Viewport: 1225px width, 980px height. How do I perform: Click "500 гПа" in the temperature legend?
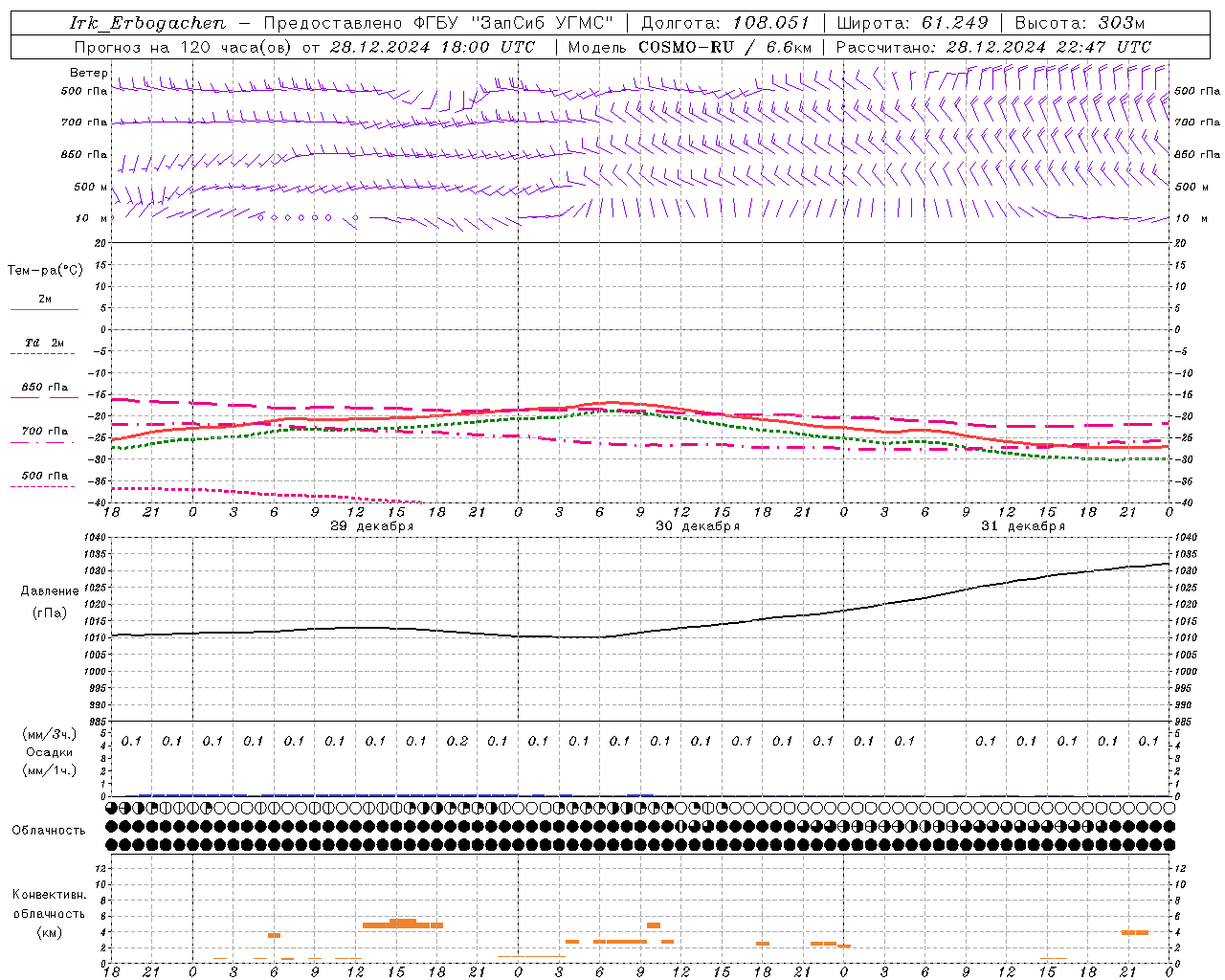click(x=45, y=476)
